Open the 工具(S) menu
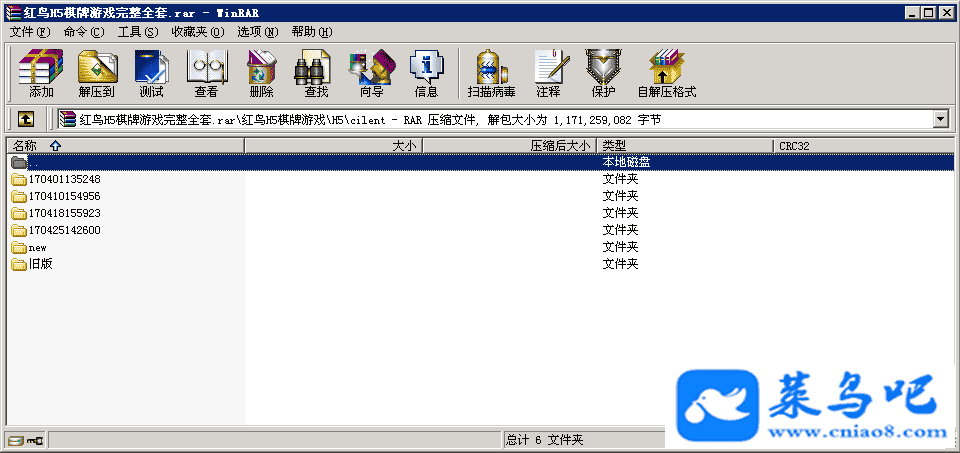 pos(138,32)
